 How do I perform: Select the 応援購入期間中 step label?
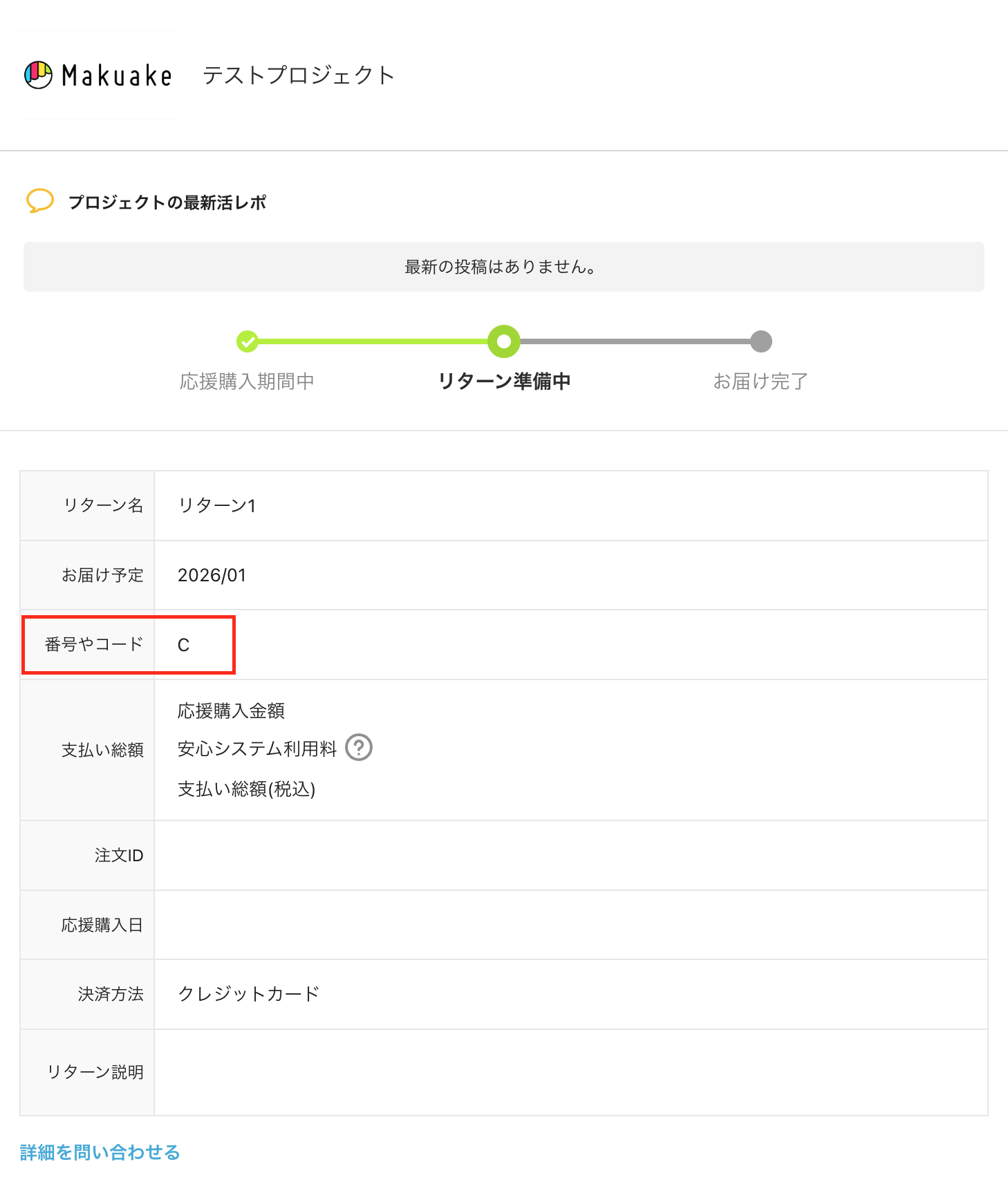coord(247,381)
